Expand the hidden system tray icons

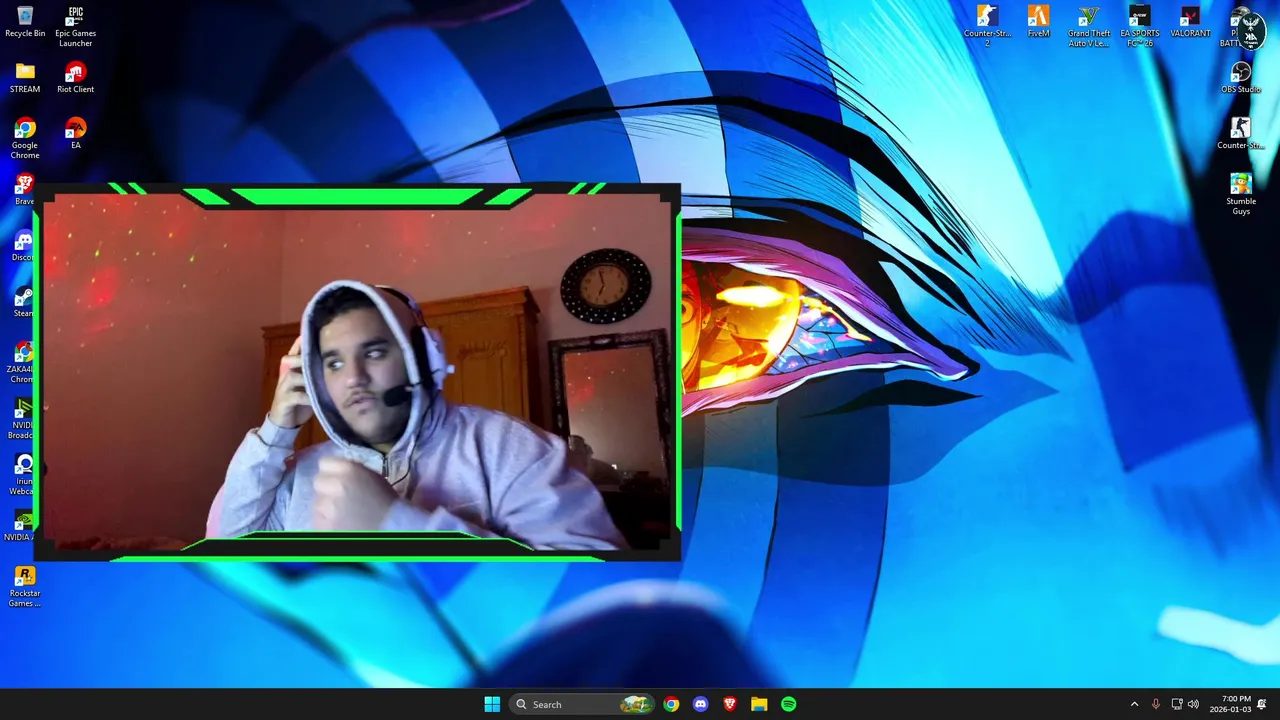click(1134, 704)
